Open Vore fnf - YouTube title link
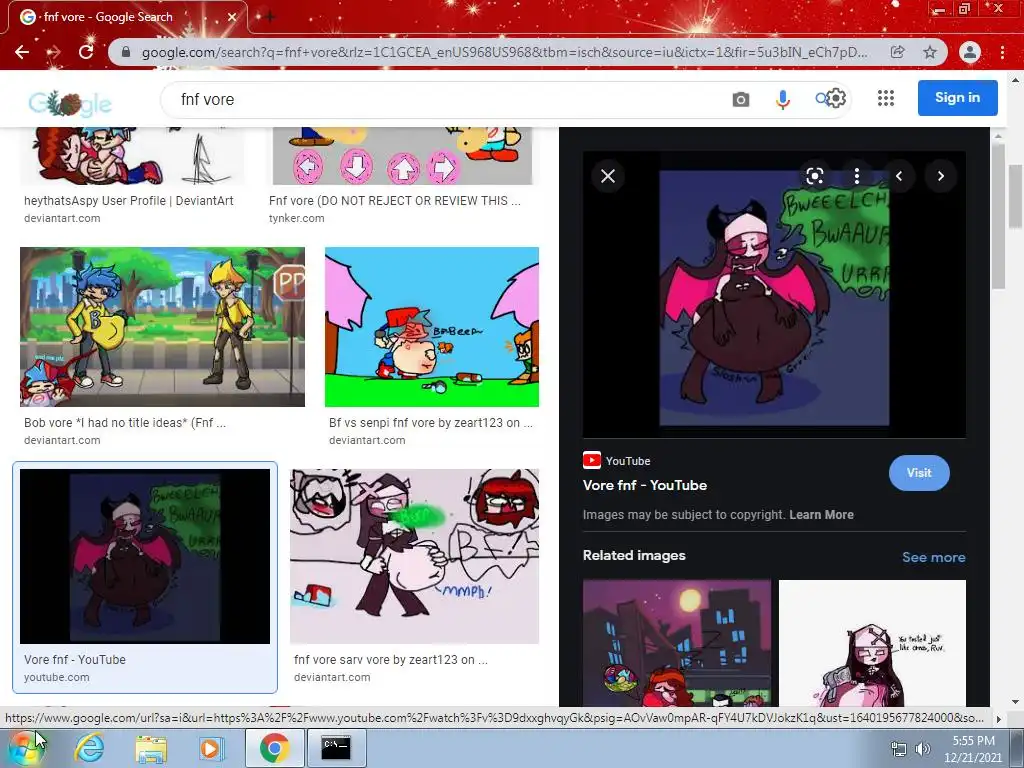This screenshot has height=768, width=1024. (645, 485)
